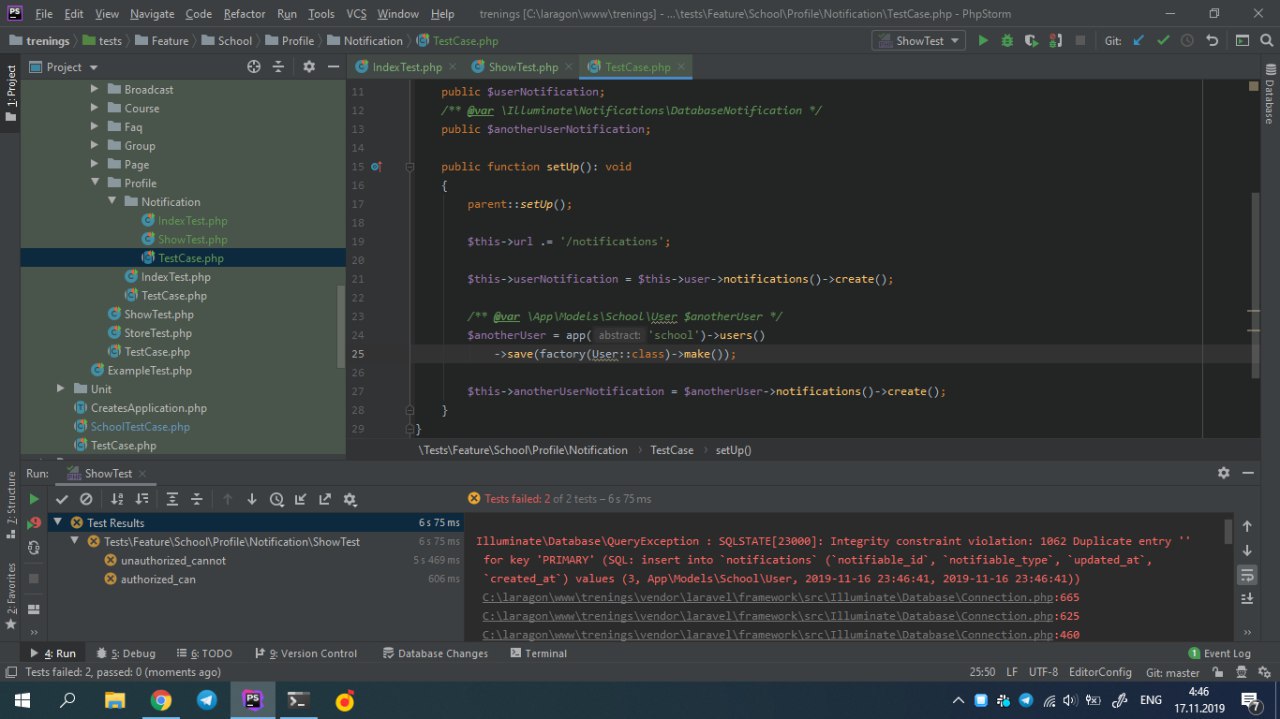Expand the Course folder
The image size is (1280, 719).
tap(95, 108)
